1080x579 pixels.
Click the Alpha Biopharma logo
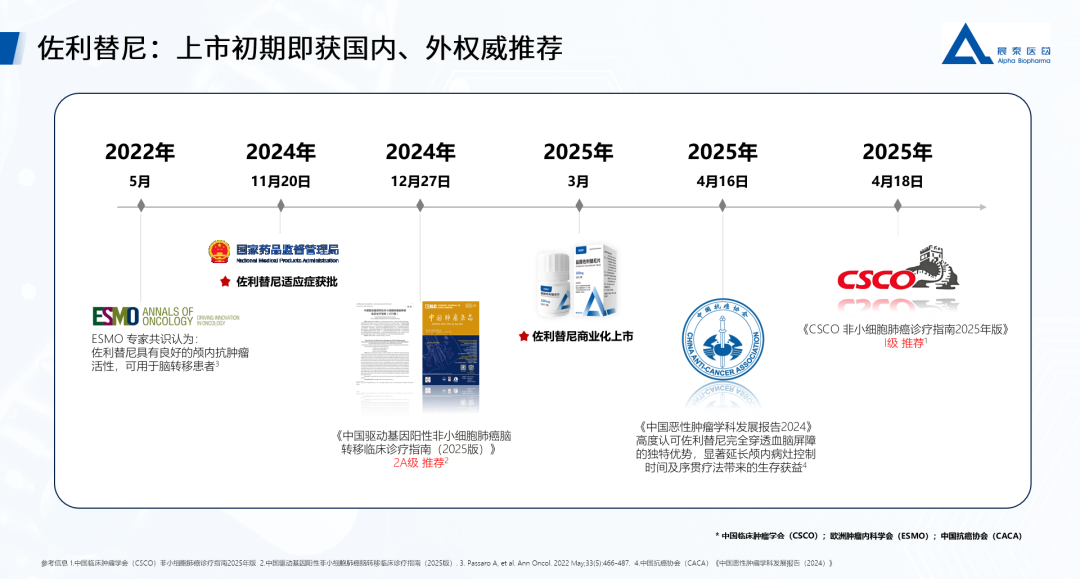pyautogui.click(x=996, y=44)
